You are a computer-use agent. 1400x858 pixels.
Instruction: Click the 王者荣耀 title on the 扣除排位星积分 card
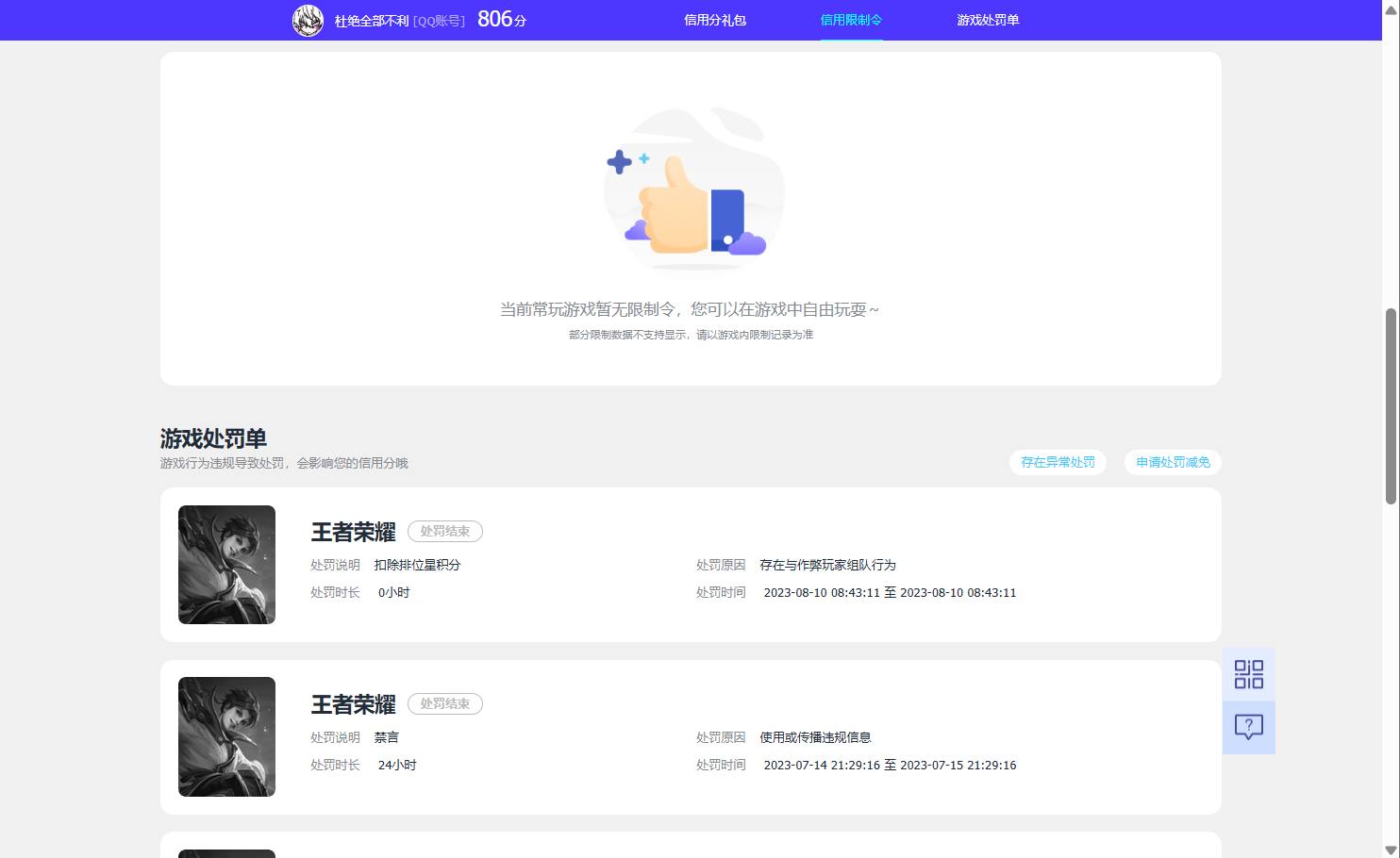353,533
